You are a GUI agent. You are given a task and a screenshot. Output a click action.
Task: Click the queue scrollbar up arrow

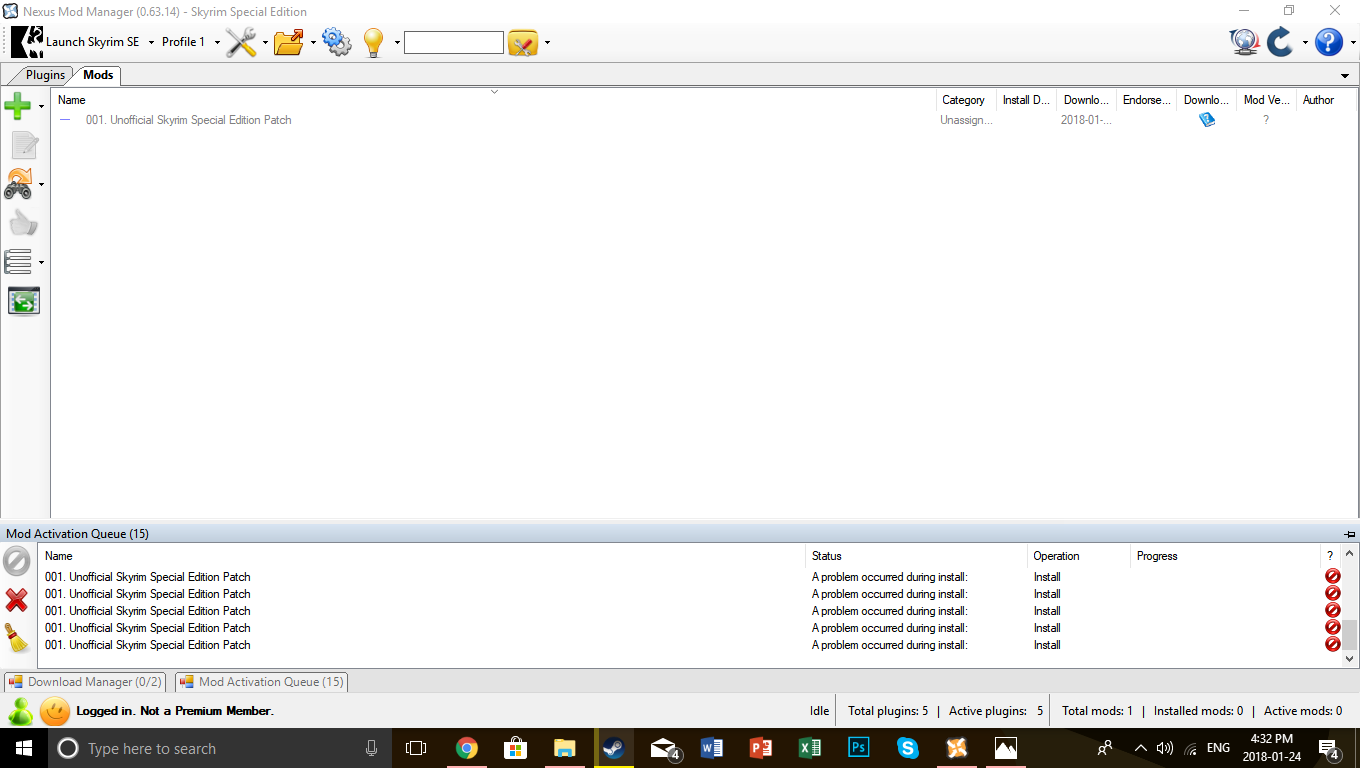click(1350, 553)
